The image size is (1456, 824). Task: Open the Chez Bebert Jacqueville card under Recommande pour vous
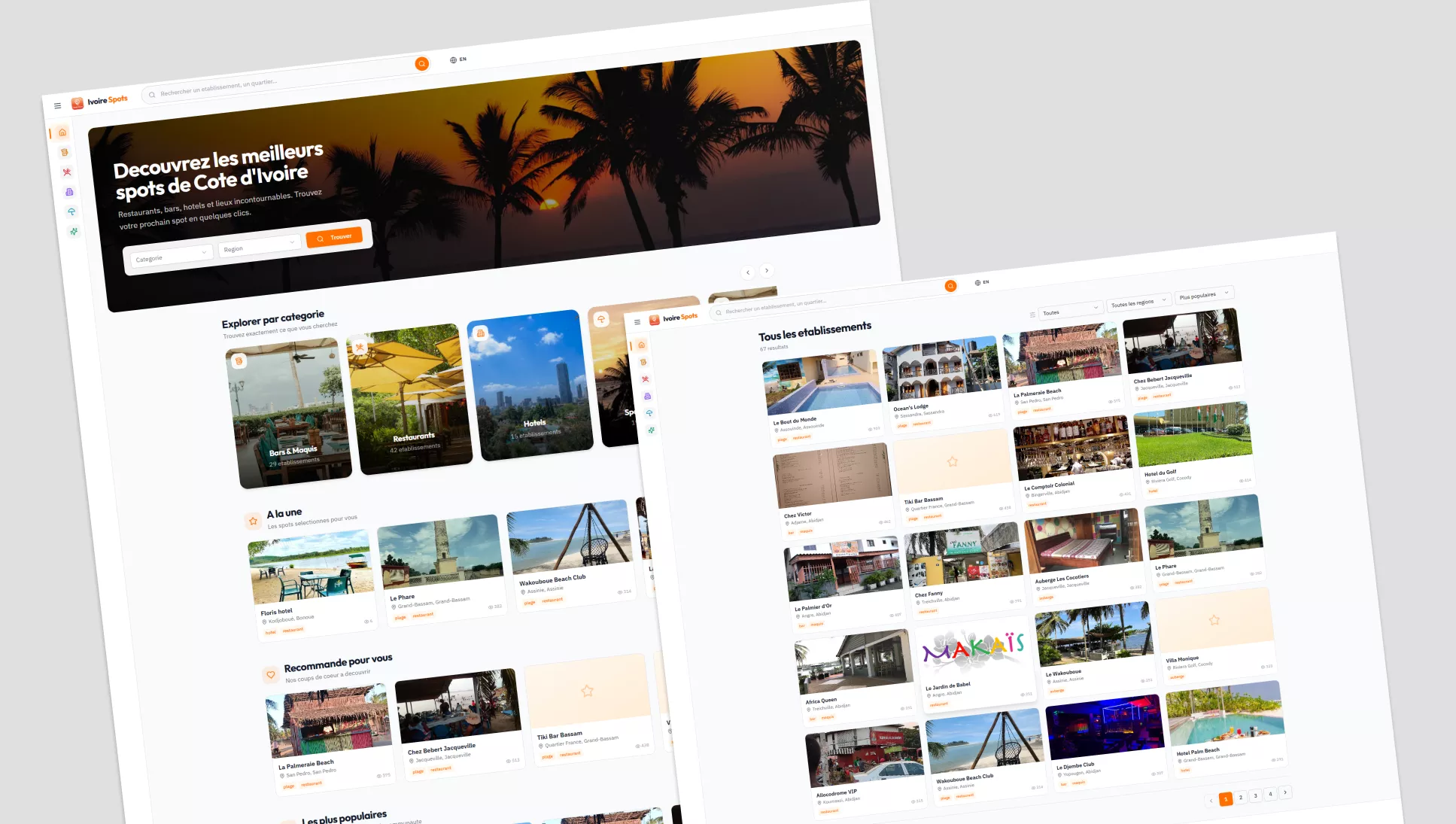click(x=460, y=724)
